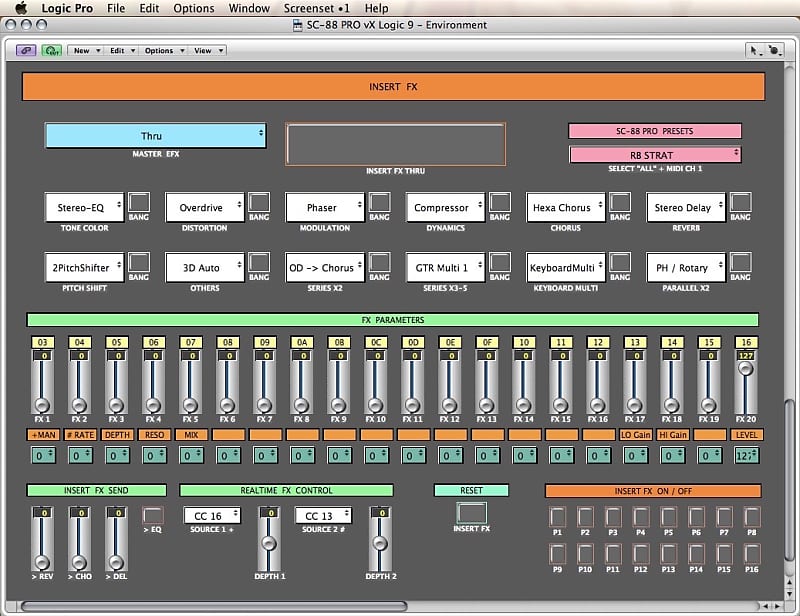Click BANG button next to Stereo-EQ
The image size is (800, 616).
pyautogui.click(x=139, y=202)
